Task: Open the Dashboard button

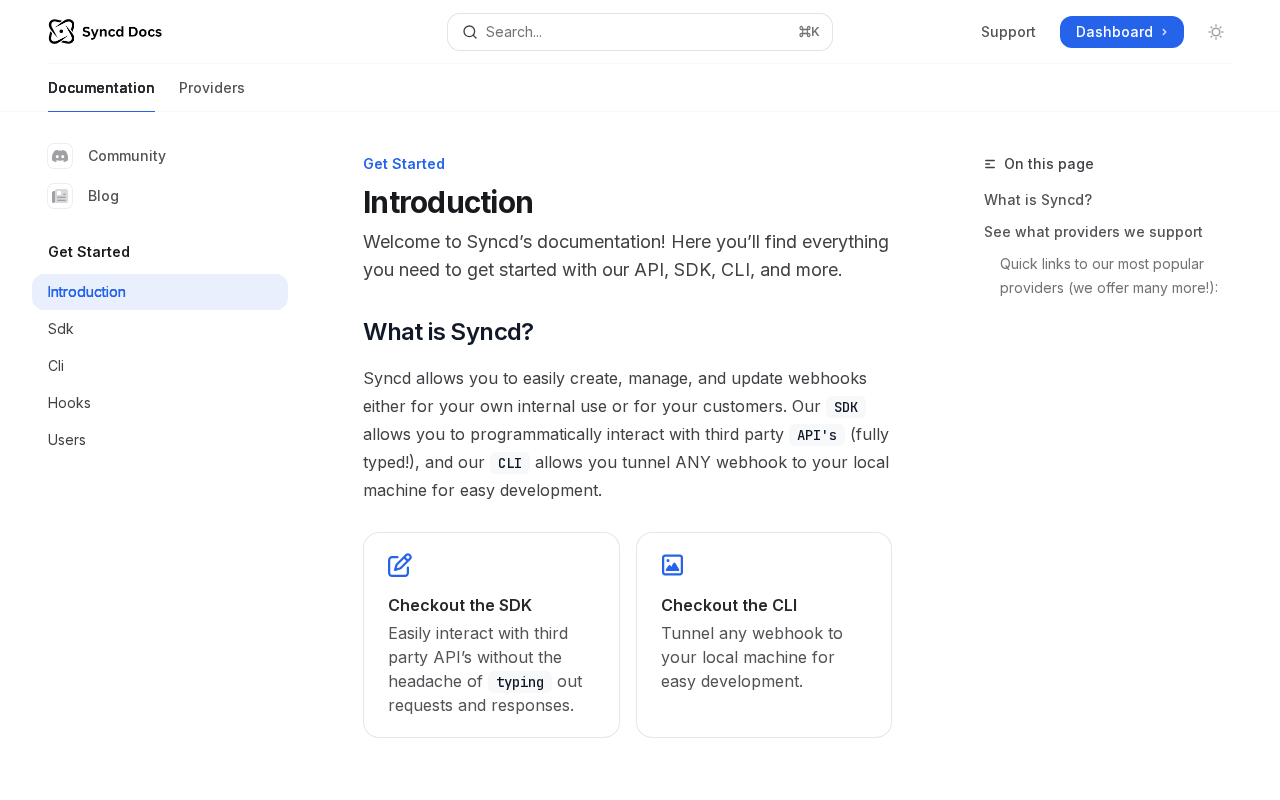Action: 1113,32
